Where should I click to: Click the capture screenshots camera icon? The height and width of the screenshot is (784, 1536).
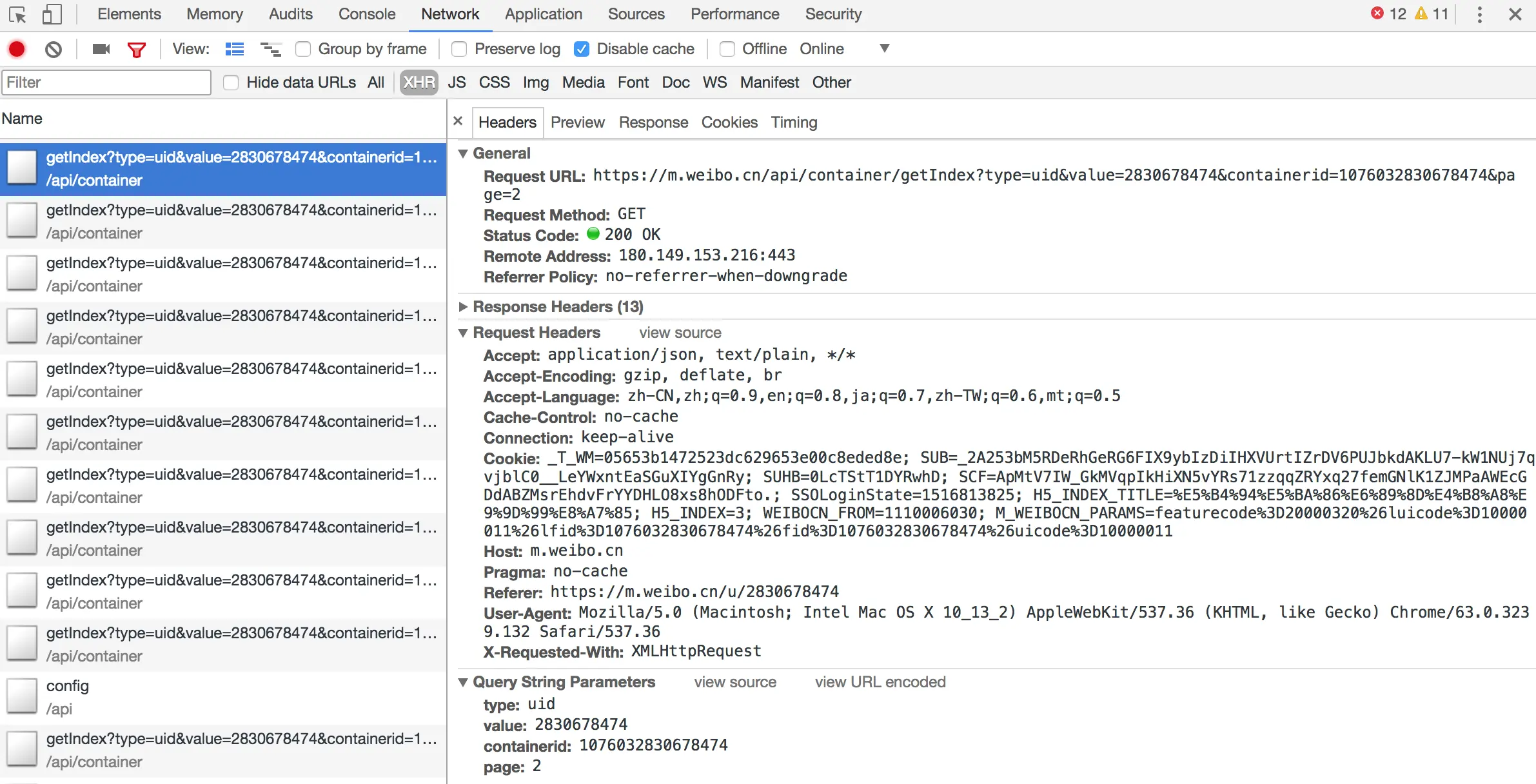click(101, 49)
